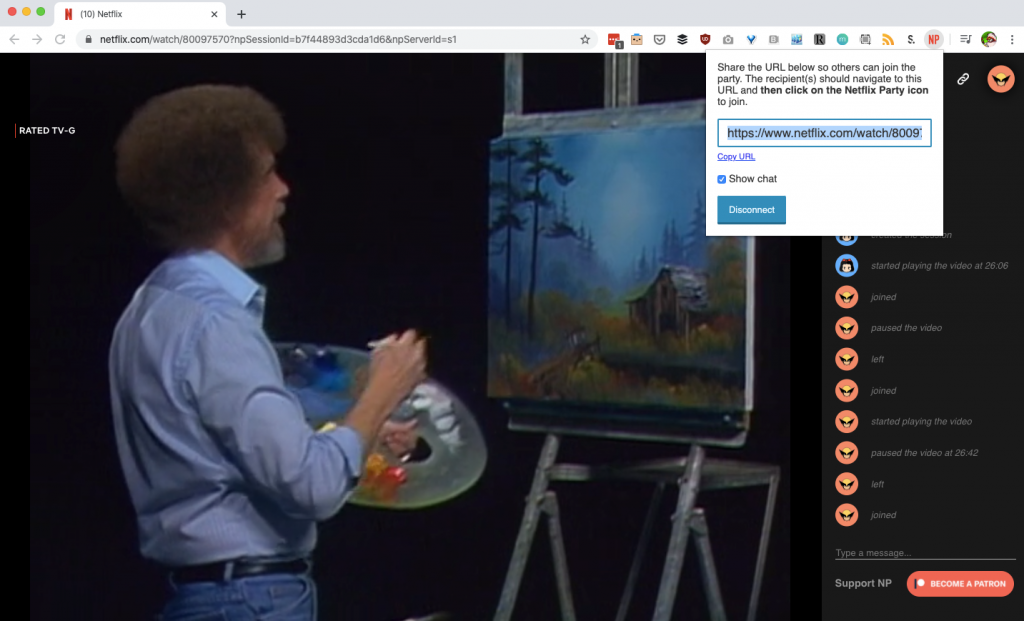The height and width of the screenshot is (621, 1024).
Task: Click the black R extension icon
Action: [819, 40]
